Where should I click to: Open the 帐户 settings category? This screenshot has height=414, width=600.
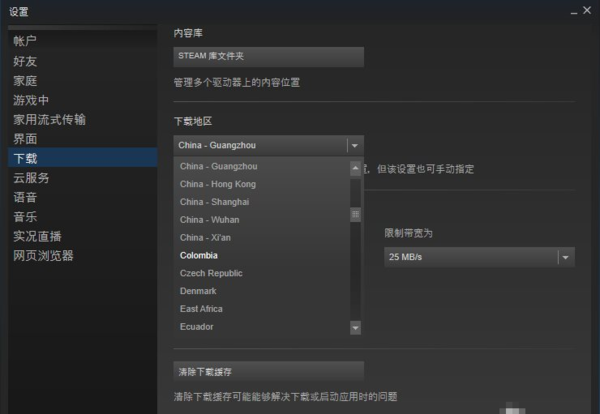(82, 41)
